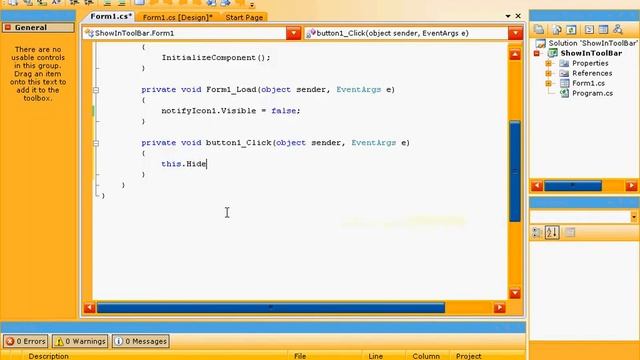The width and height of the screenshot is (640, 360).
Task: Click 'notifyIcon1.Visible = false;' code line
Action: [x=231, y=111]
